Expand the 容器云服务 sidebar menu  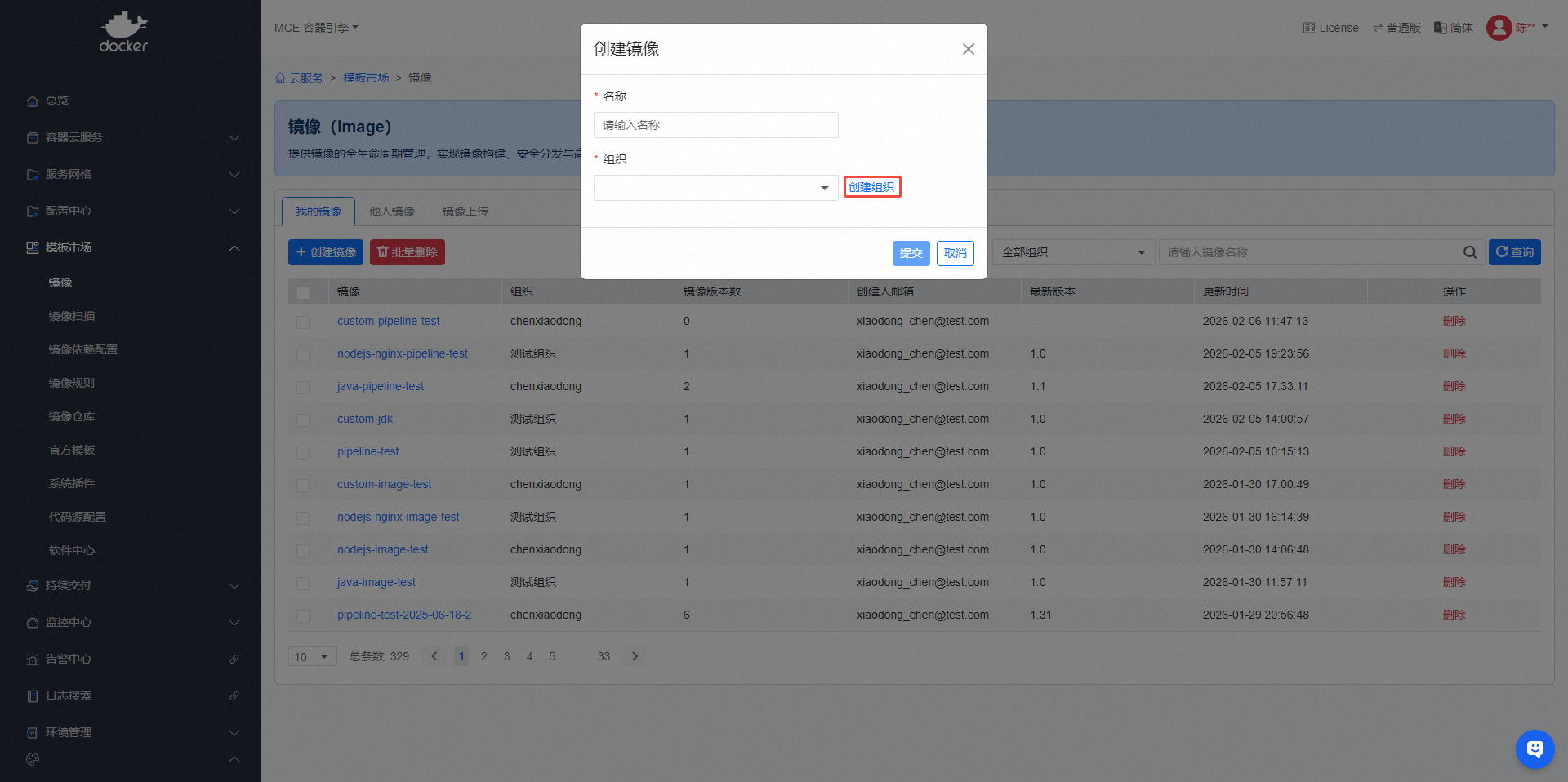click(x=131, y=137)
